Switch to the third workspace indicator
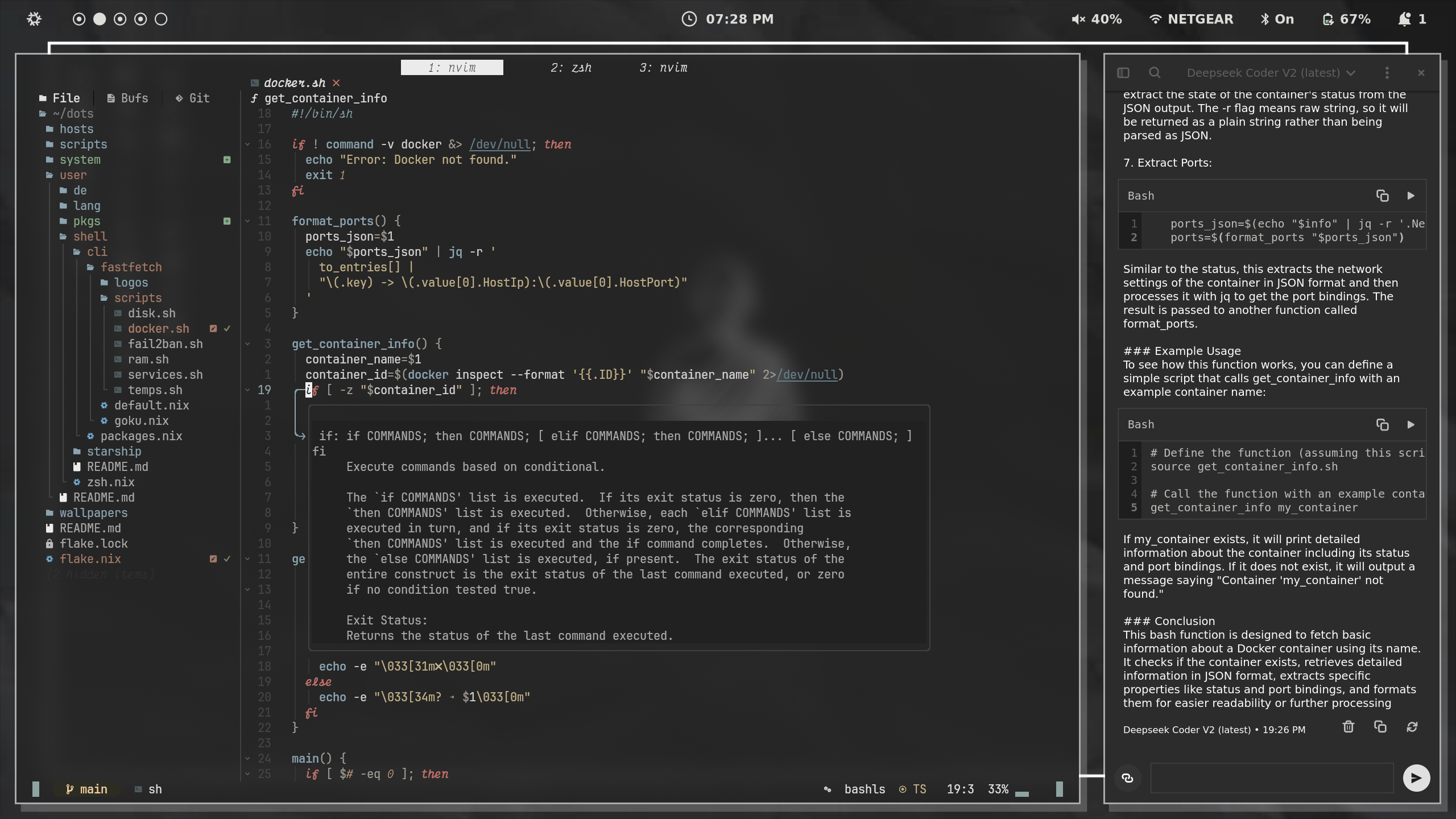 (x=120, y=19)
